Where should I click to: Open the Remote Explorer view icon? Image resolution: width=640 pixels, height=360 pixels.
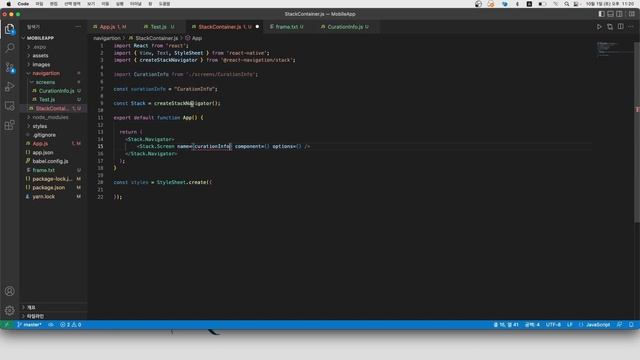(x=10, y=106)
